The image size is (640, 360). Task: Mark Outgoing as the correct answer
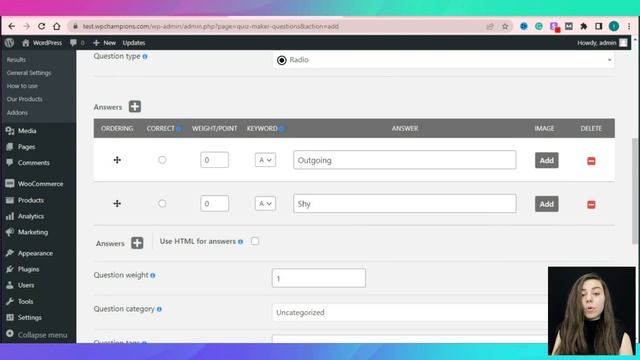pos(162,160)
